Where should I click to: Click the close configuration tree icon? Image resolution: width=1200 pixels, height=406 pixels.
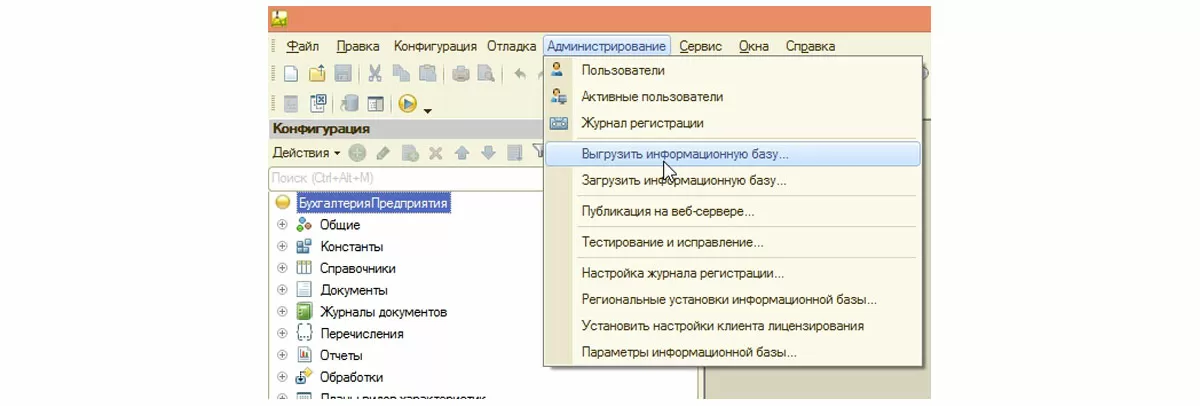[x=318, y=103]
